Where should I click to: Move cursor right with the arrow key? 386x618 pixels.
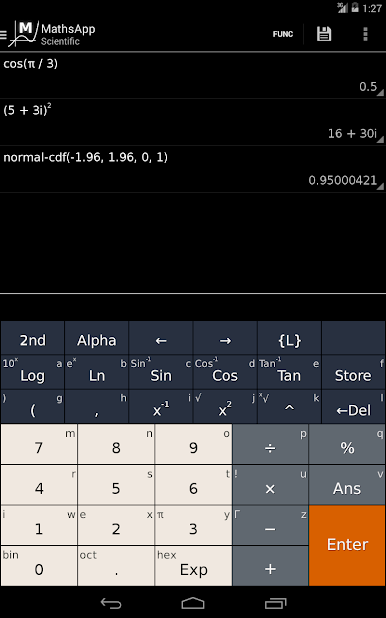click(225, 338)
